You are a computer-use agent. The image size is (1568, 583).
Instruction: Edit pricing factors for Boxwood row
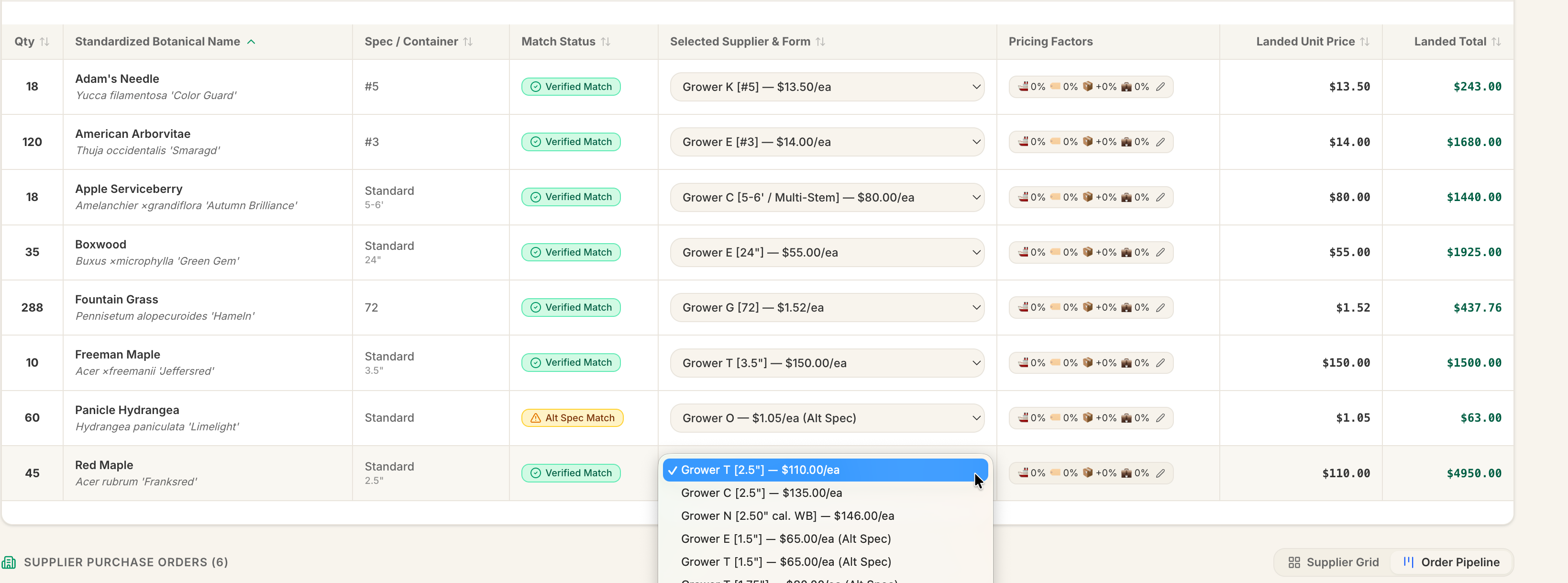pos(1160,252)
